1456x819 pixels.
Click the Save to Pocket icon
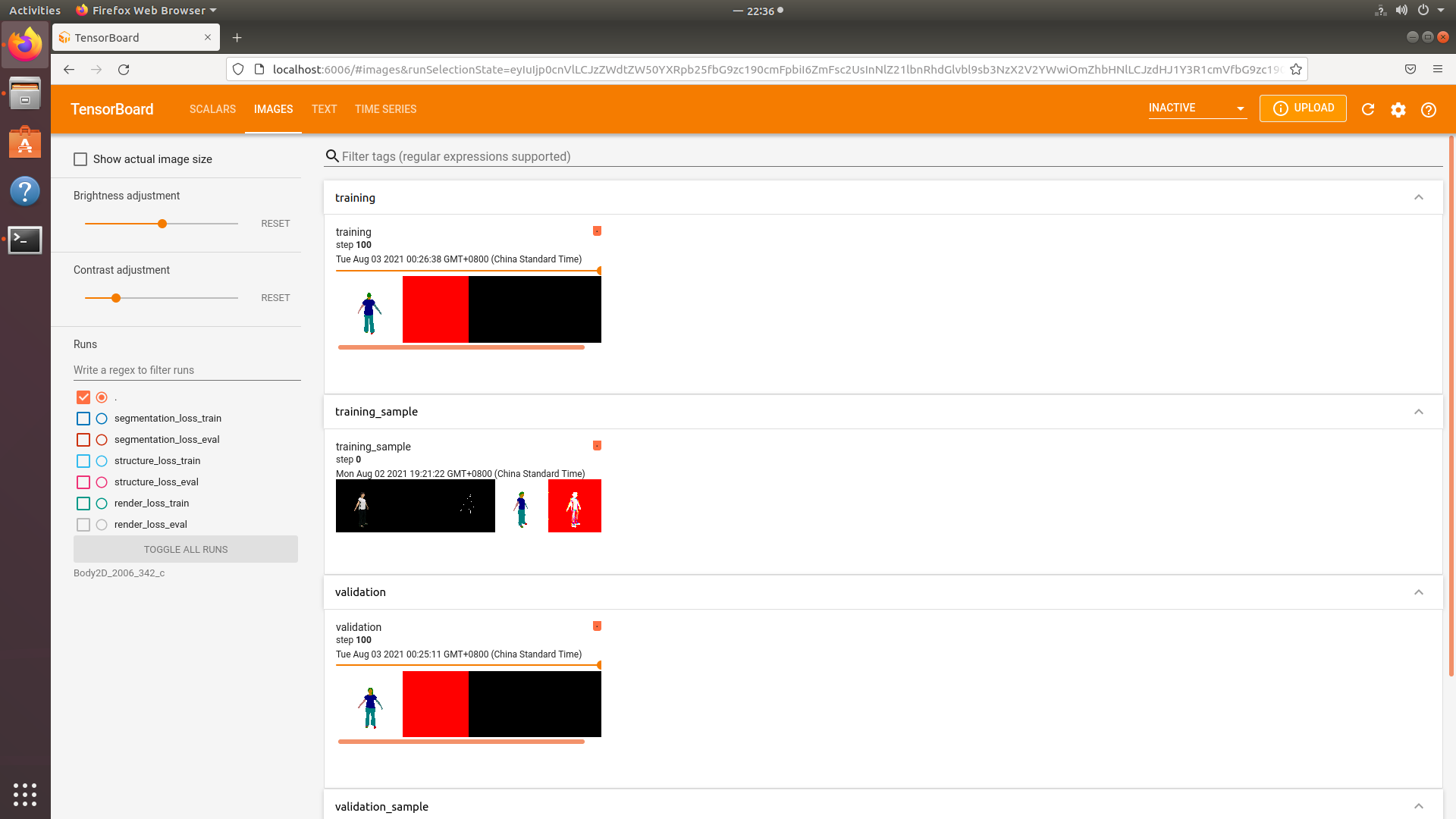click(1410, 69)
